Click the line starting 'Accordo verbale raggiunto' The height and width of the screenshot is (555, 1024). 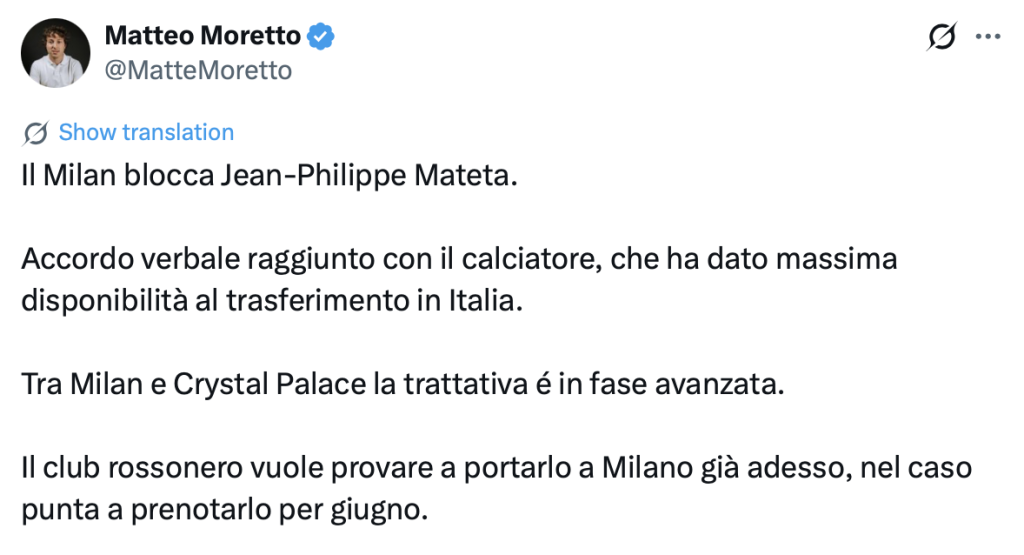click(x=459, y=259)
